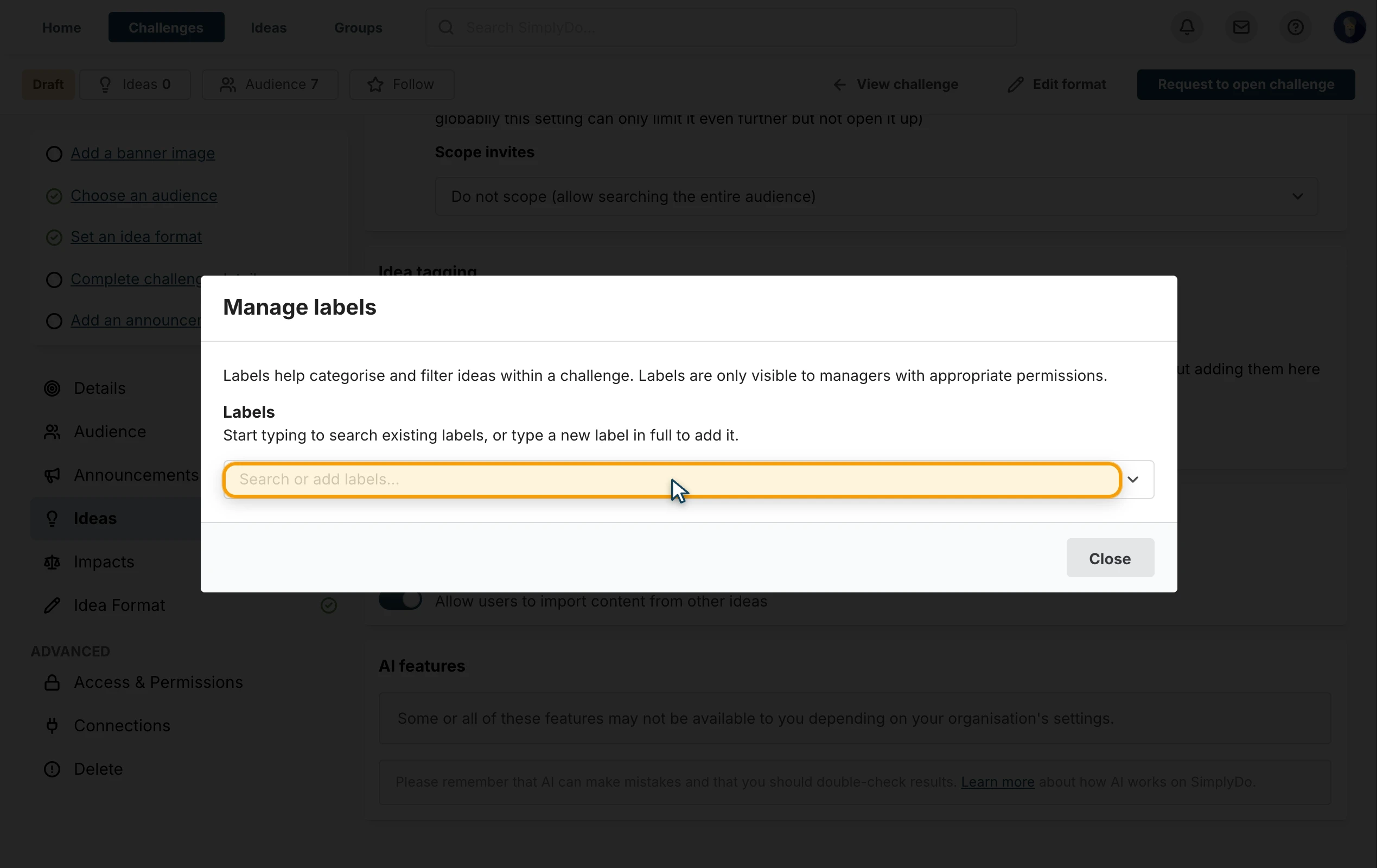Screen dimensions: 1389x868
Task: Expand the labels dropdown chevron
Action: (x=1133, y=480)
